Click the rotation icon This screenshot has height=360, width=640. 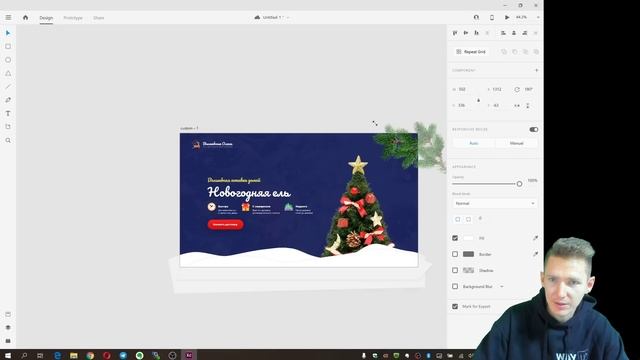pos(517,89)
